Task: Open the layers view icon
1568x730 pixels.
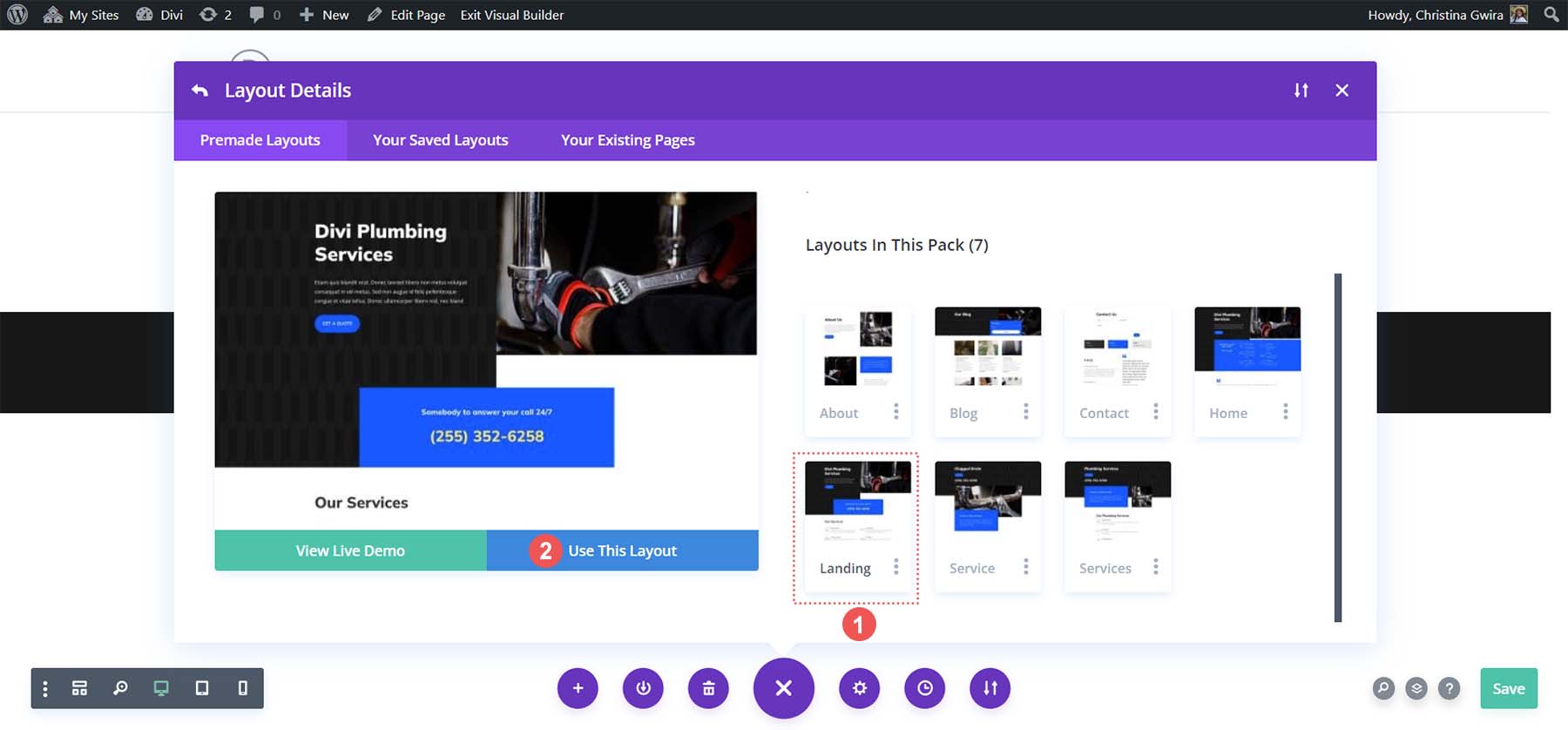Action: (x=1416, y=688)
